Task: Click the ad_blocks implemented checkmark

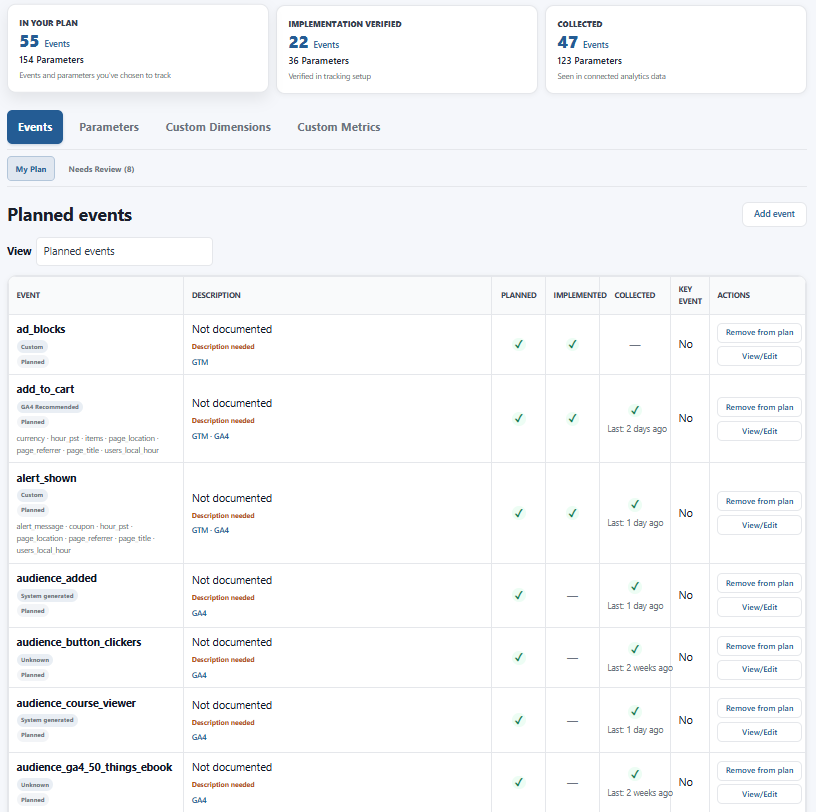Action: pyautogui.click(x=572, y=344)
